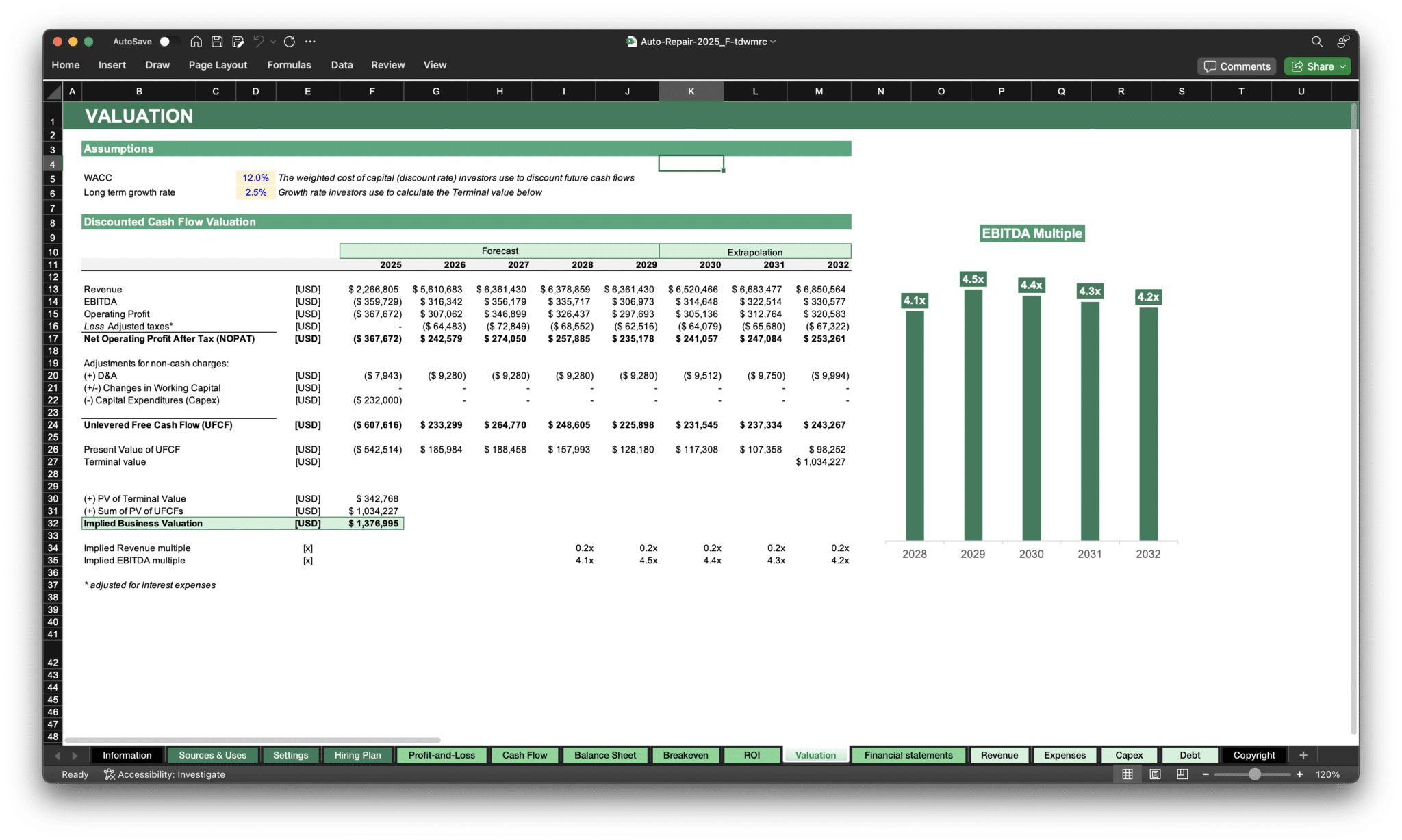Select row 32 header
Image resolution: width=1402 pixels, height=840 pixels.
[x=53, y=524]
